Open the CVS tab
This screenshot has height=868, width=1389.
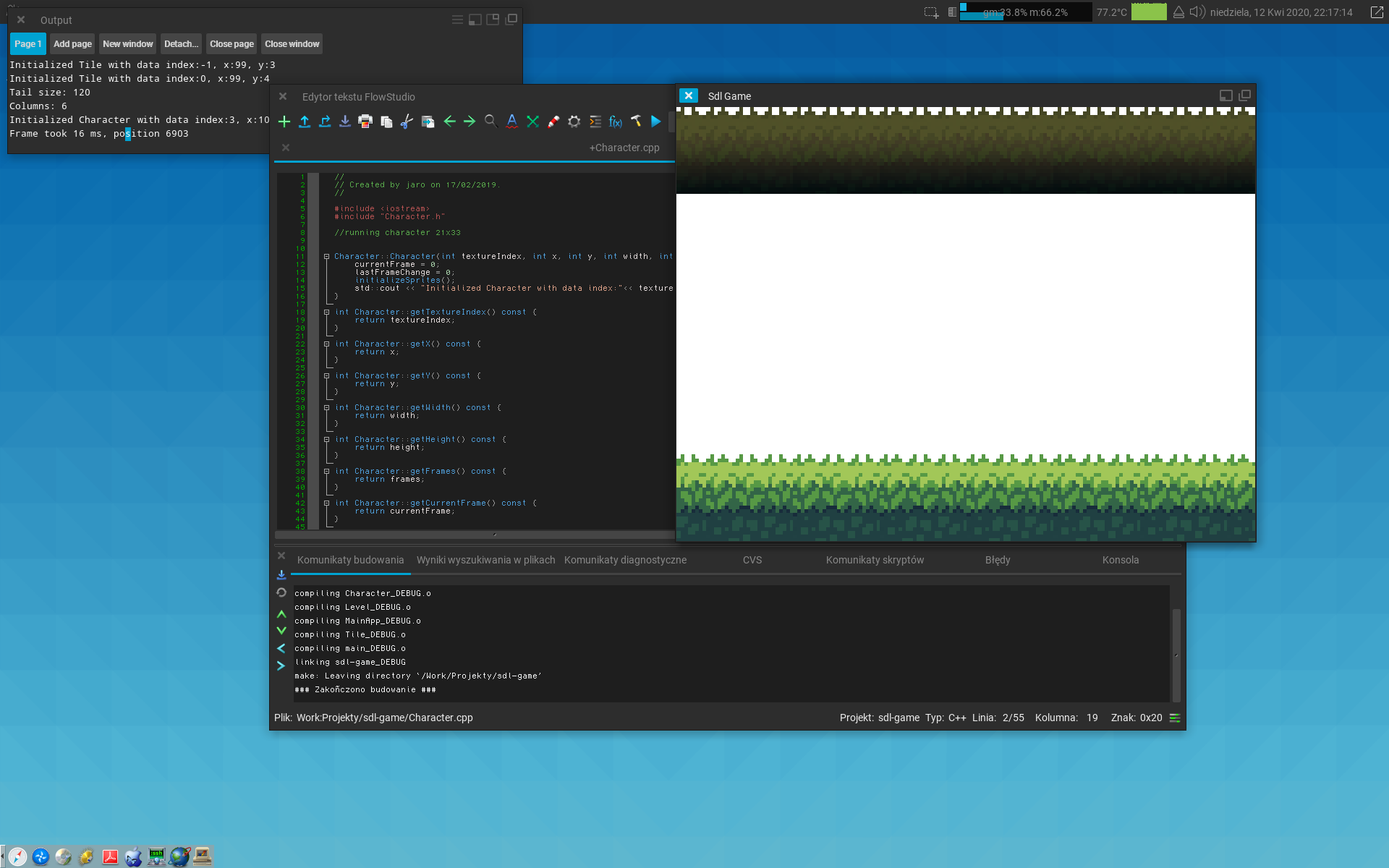click(752, 560)
